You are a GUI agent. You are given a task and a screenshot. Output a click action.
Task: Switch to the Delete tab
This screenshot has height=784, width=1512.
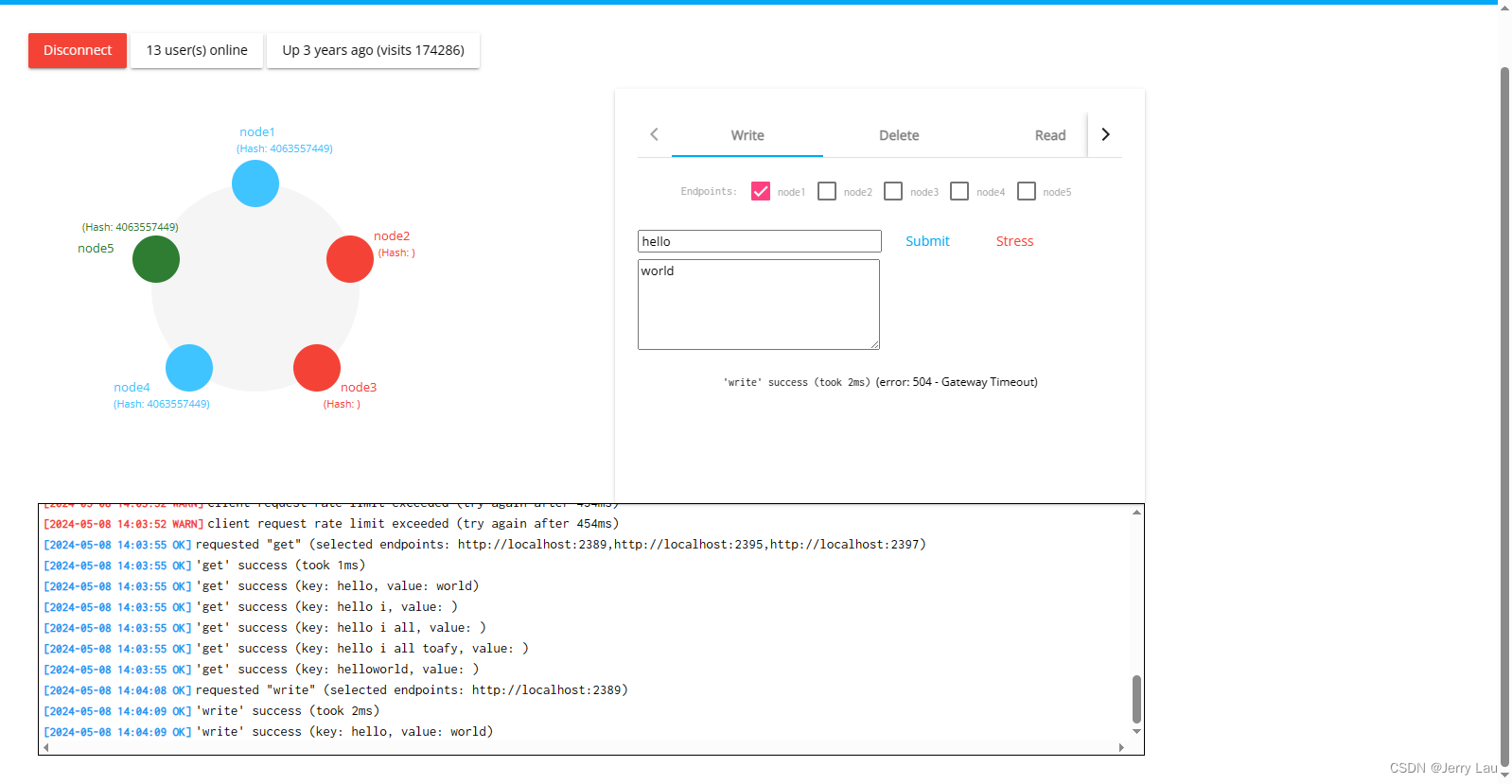click(x=899, y=135)
